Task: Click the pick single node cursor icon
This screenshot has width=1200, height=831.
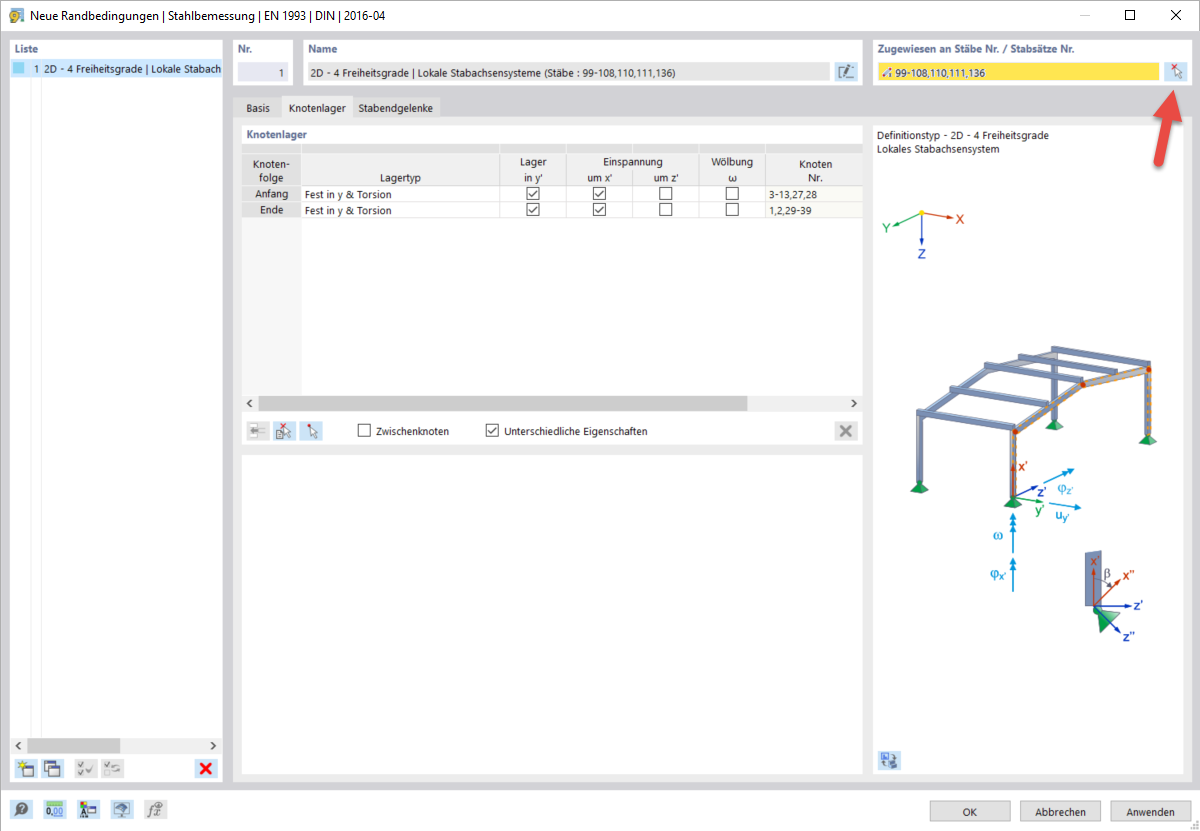Action: coord(312,431)
